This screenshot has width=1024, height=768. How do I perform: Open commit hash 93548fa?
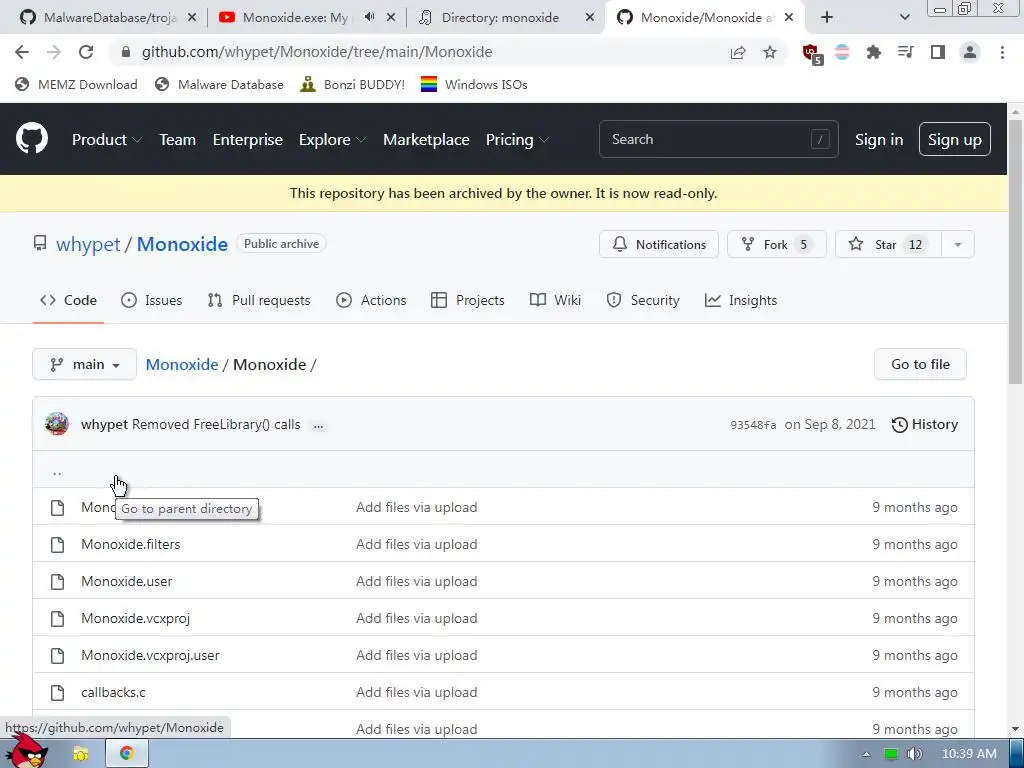[x=753, y=425]
